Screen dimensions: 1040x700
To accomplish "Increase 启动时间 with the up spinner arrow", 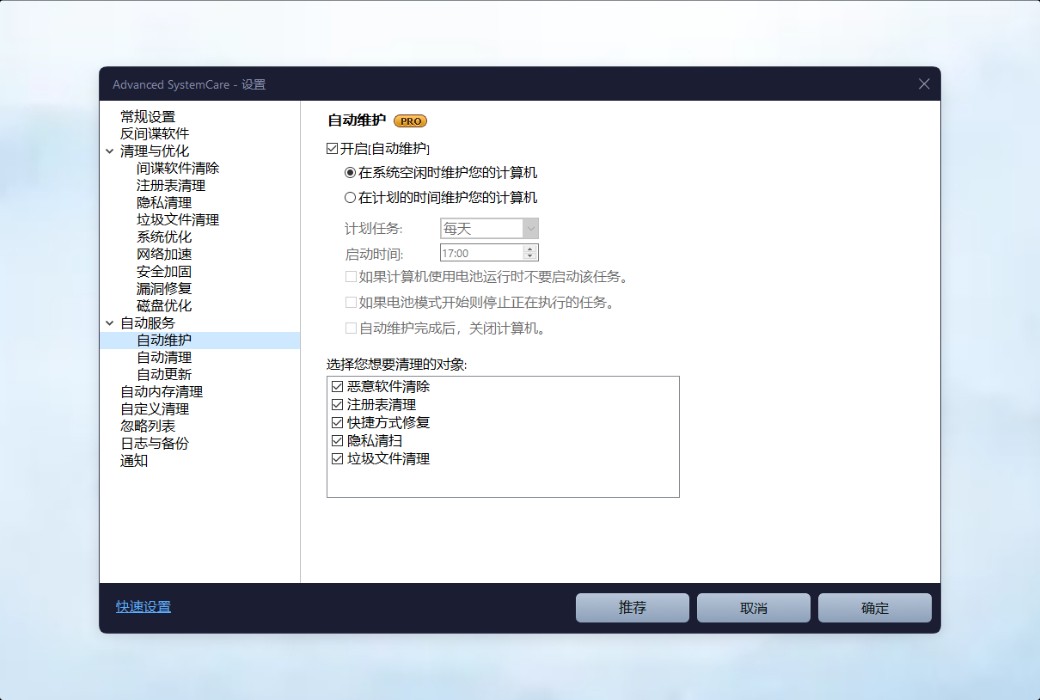I will coord(530,249).
